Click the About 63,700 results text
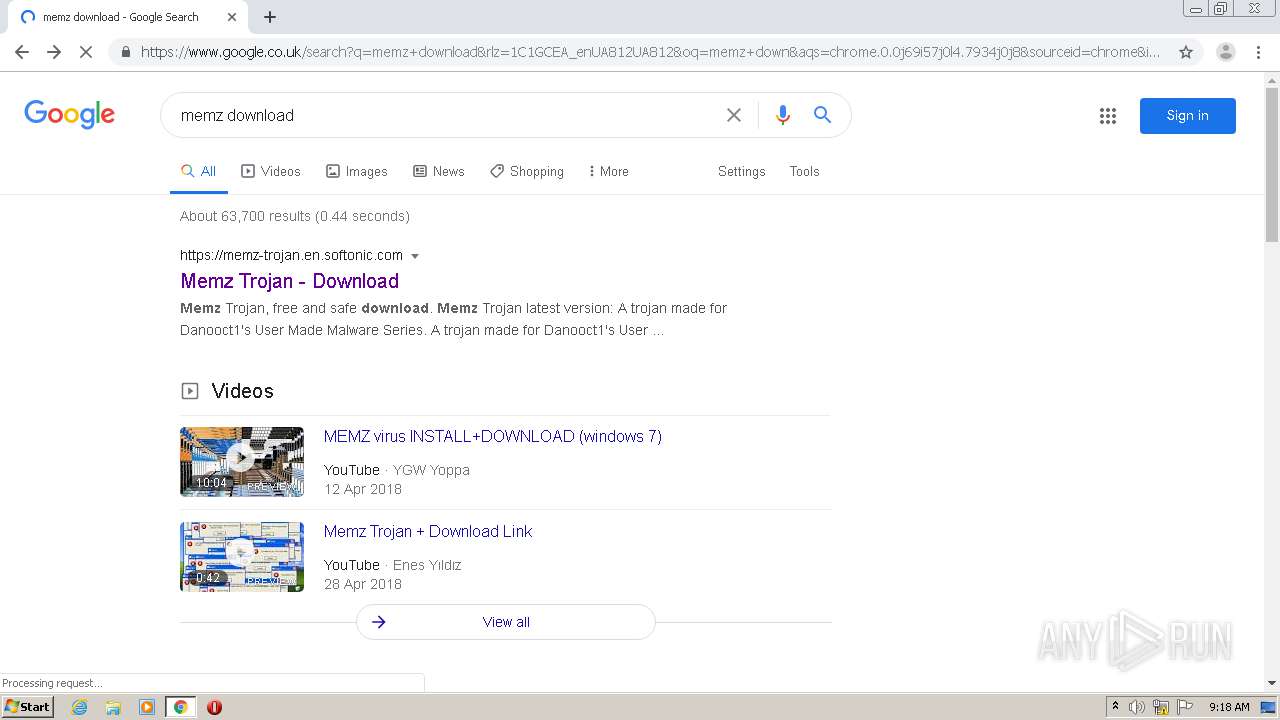This screenshot has height=720, width=1280. point(295,216)
